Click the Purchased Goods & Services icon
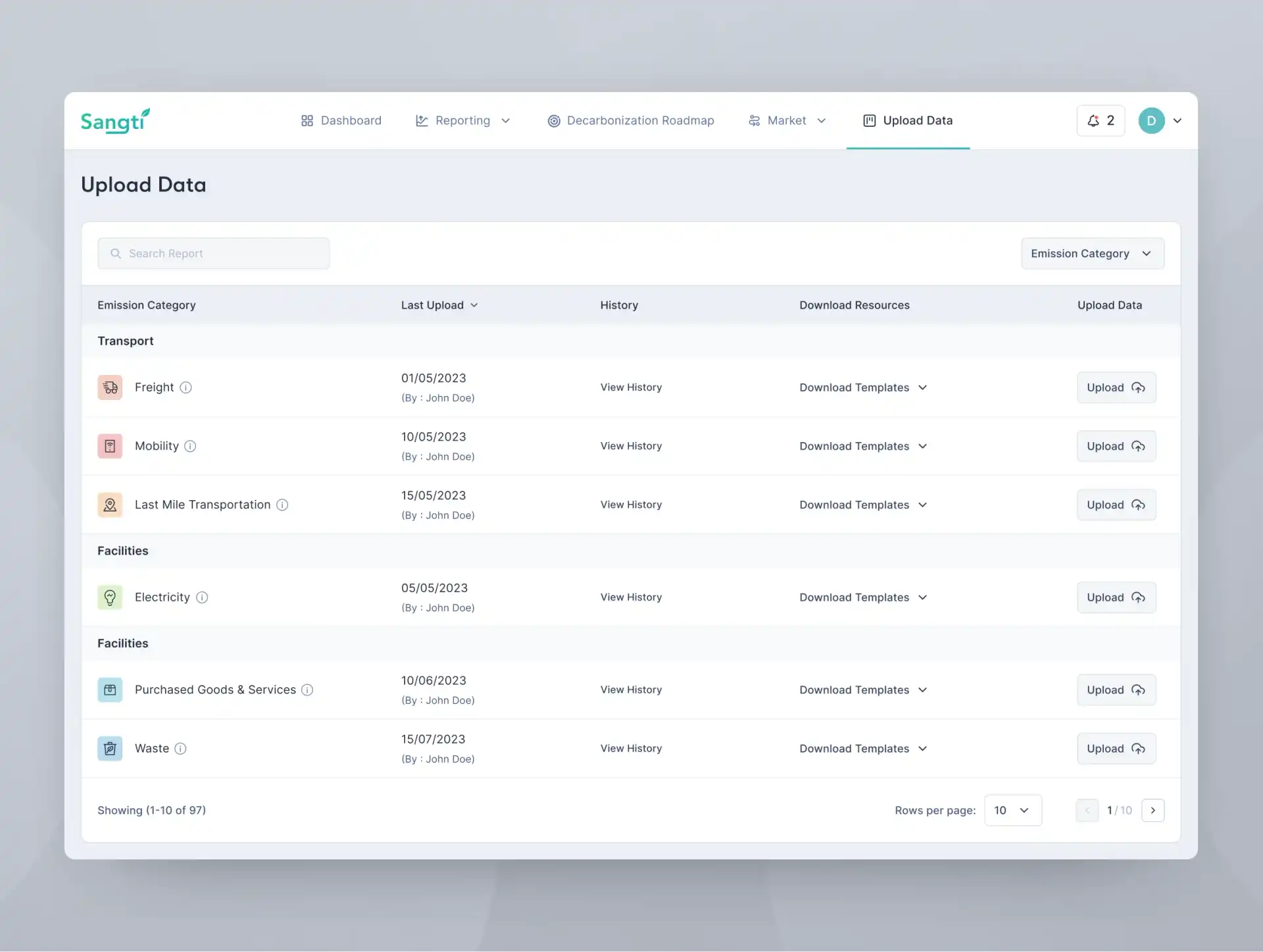This screenshot has width=1263, height=952. coord(110,689)
